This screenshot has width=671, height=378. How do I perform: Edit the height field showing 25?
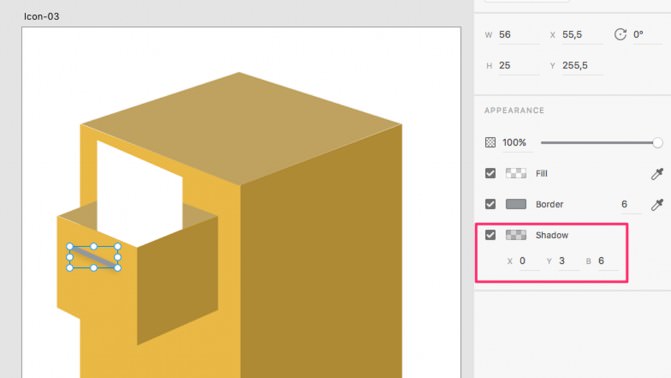pyautogui.click(x=518, y=65)
